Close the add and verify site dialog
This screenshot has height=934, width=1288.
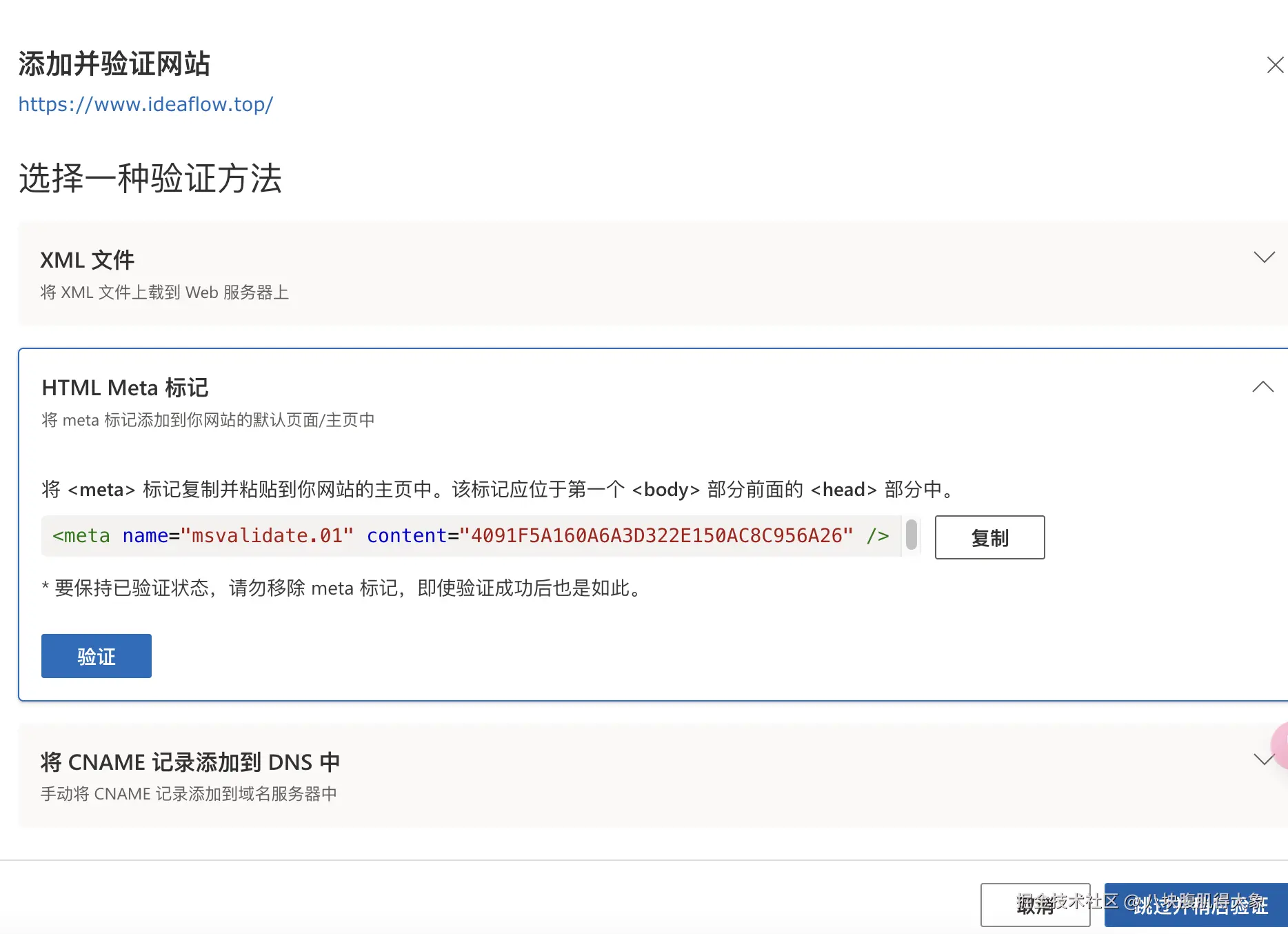pos(1275,66)
